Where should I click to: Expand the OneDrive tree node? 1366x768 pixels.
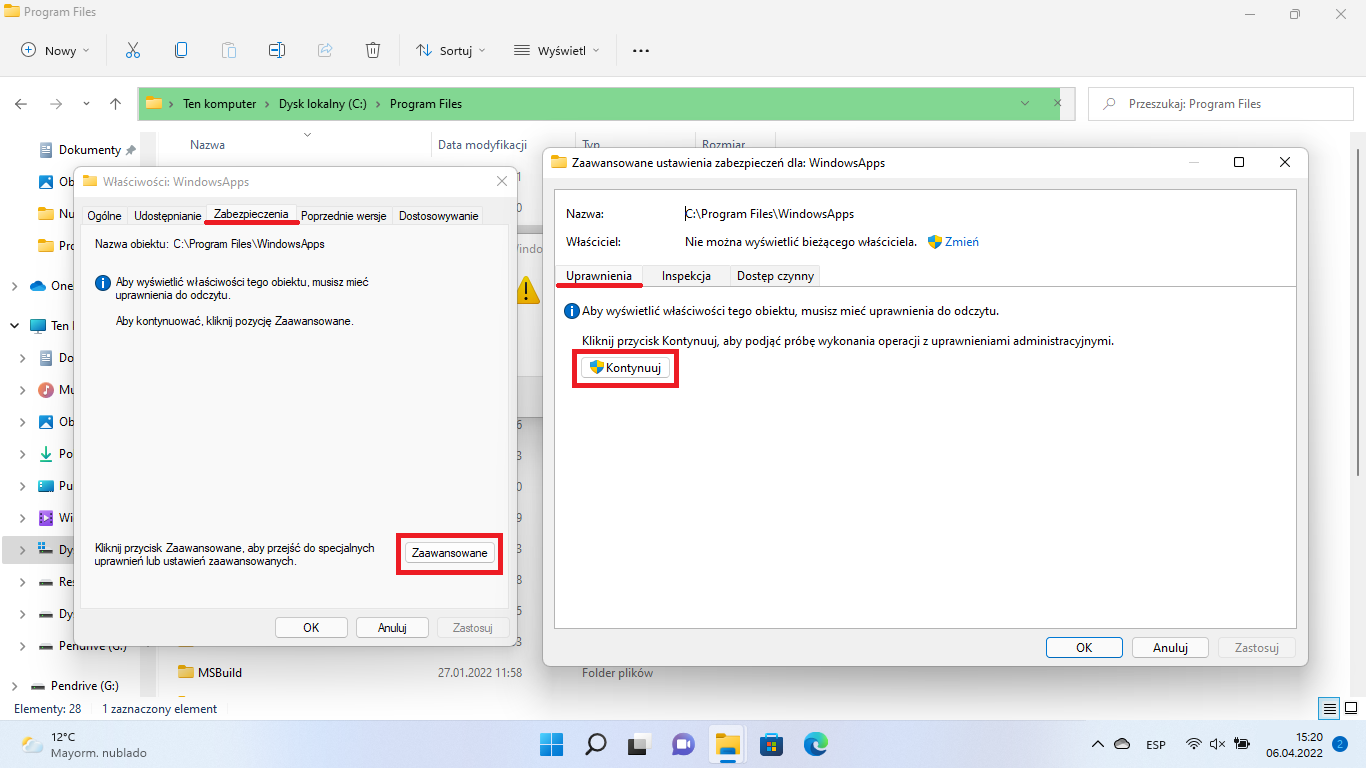pos(15,286)
